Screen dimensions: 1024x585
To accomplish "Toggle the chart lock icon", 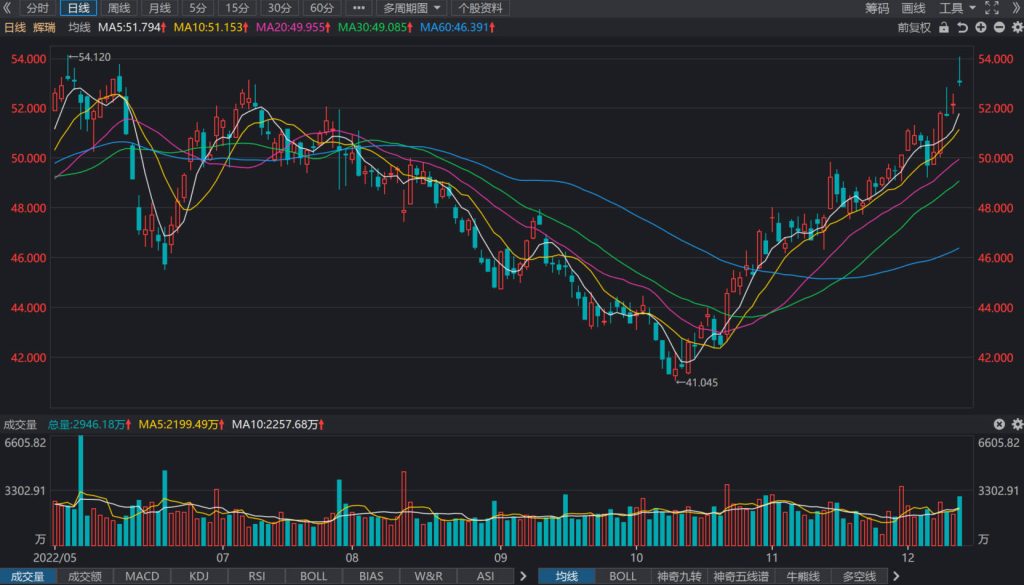I will 944,27.
